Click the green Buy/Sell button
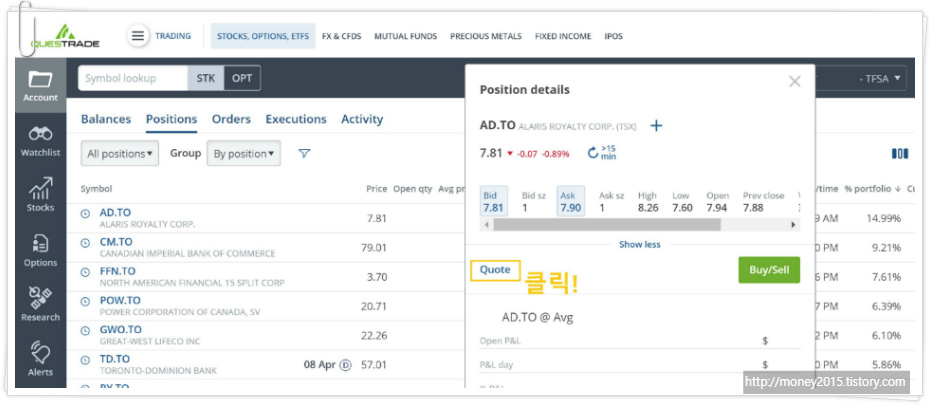 pyautogui.click(x=769, y=270)
